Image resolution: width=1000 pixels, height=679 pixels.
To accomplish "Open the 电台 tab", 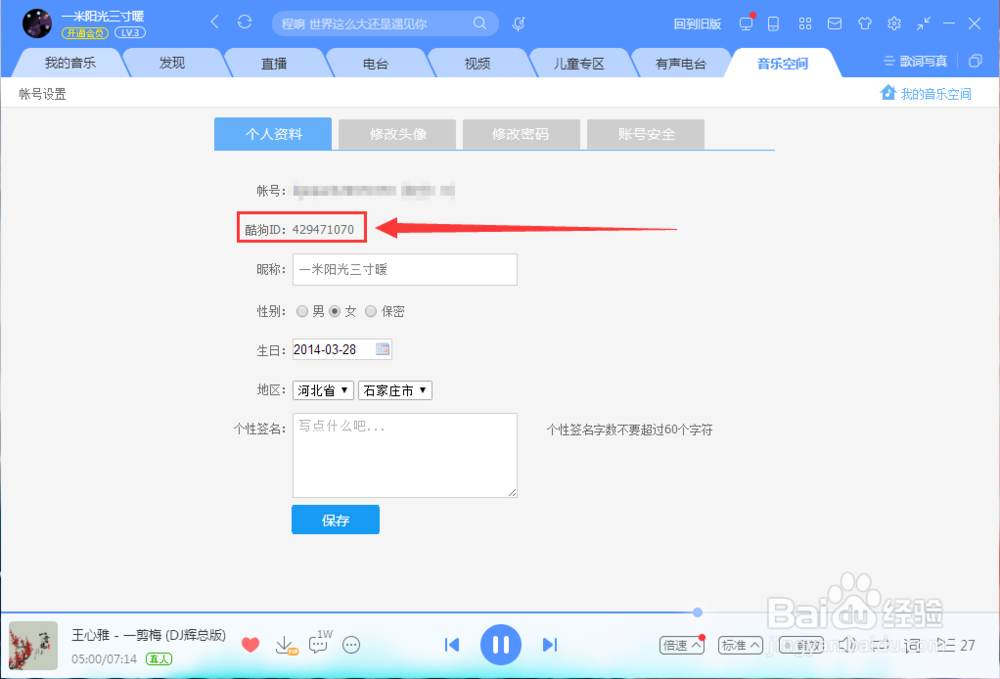I will pos(376,62).
